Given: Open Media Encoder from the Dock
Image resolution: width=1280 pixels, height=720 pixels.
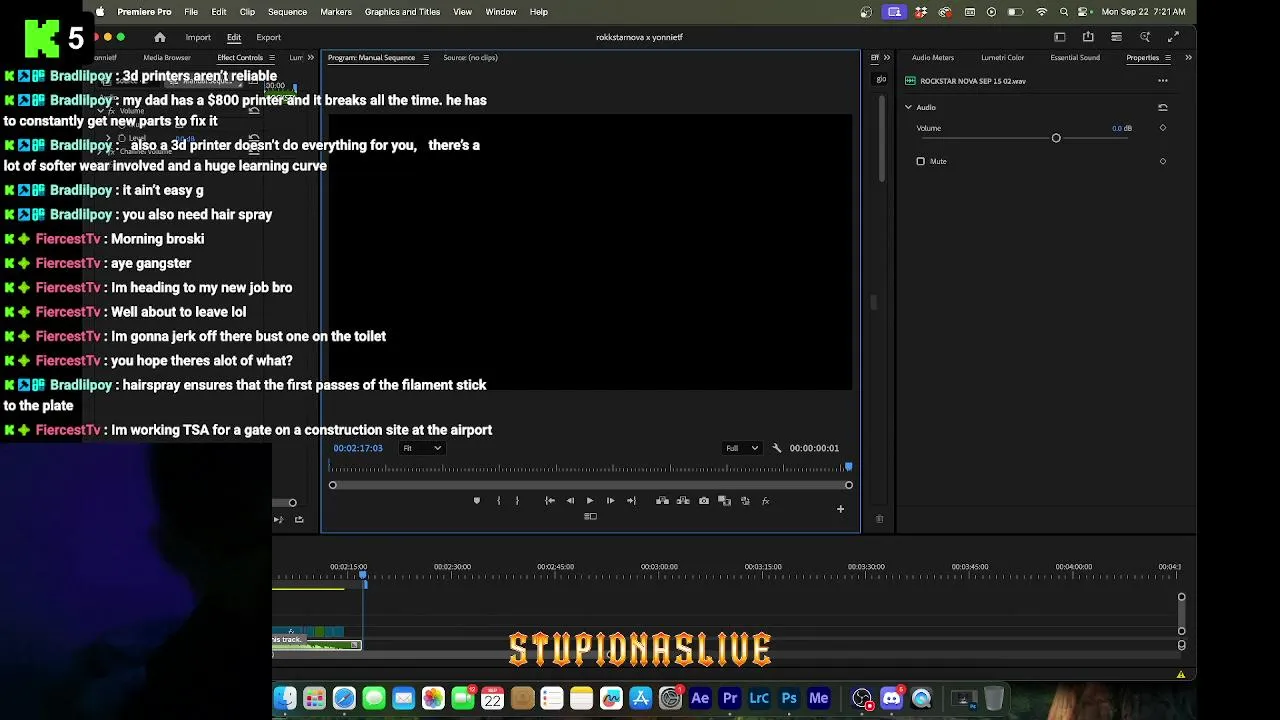Looking at the screenshot, I should point(819,698).
